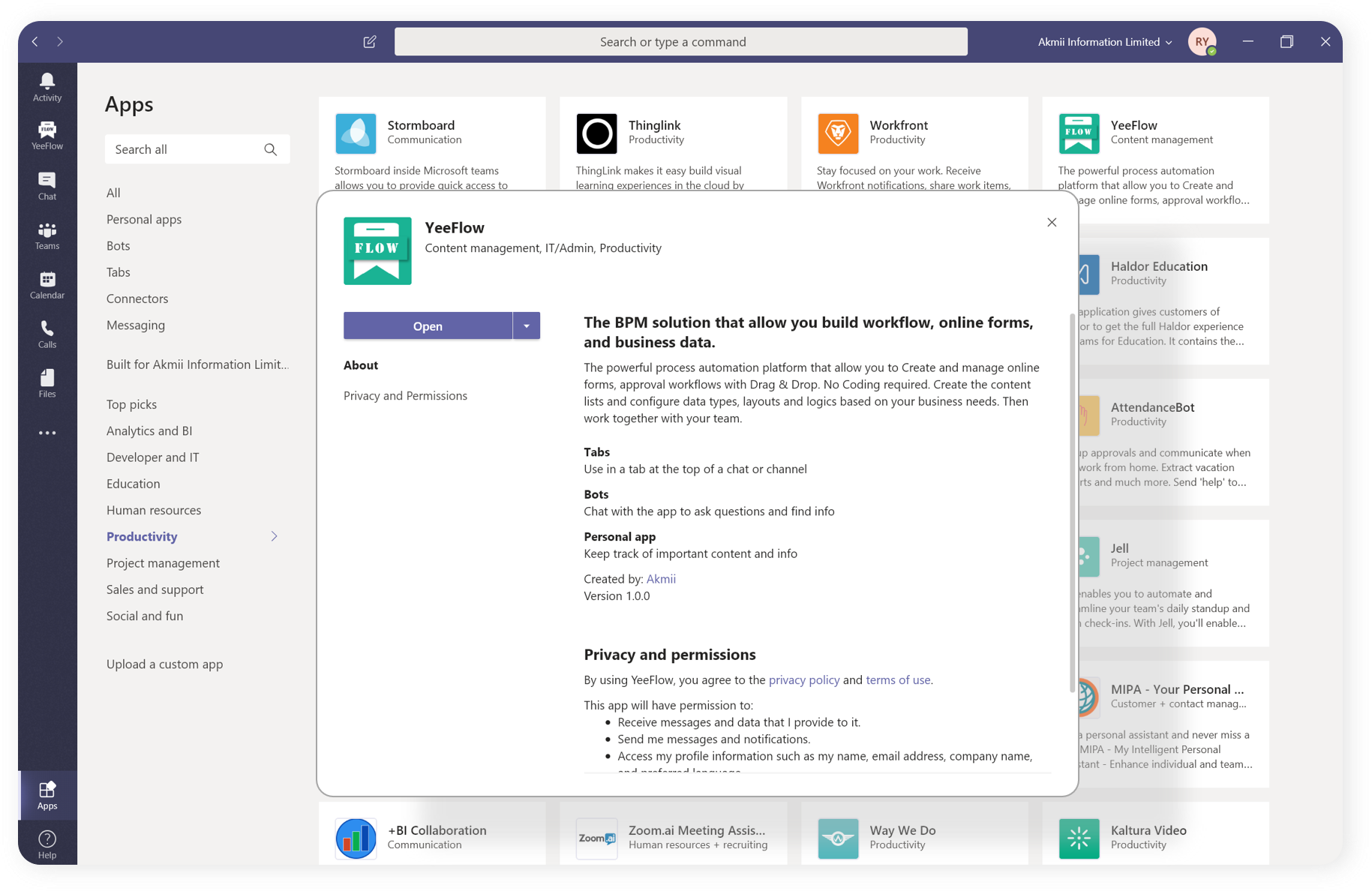
Task: Select the Bots category filter
Action: click(x=118, y=245)
